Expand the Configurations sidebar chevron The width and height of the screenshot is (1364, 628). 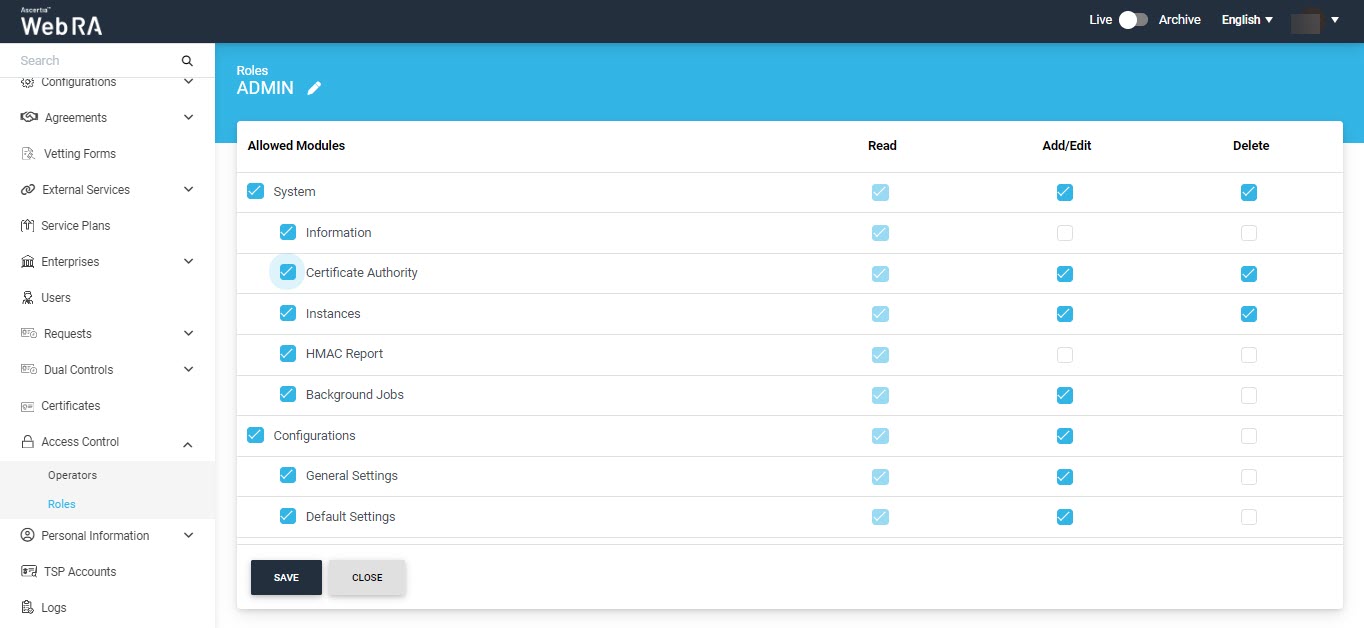click(188, 82)
